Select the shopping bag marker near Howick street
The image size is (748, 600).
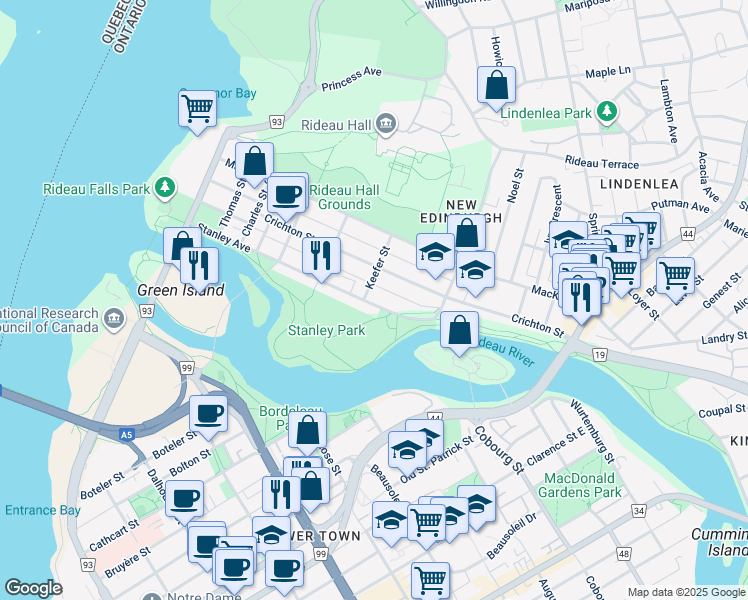tap(496, 85)
